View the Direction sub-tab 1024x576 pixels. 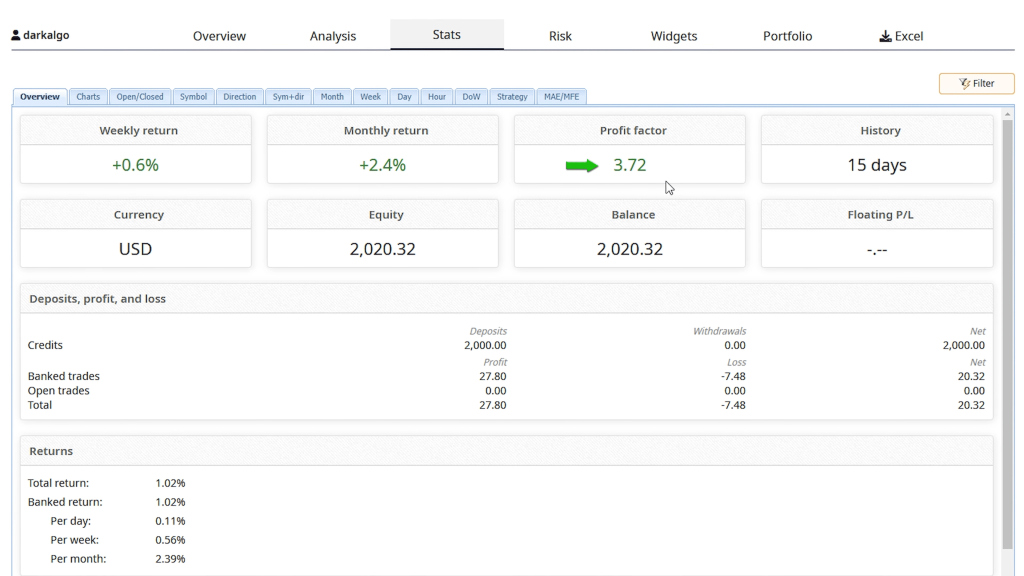click(240, 97)
